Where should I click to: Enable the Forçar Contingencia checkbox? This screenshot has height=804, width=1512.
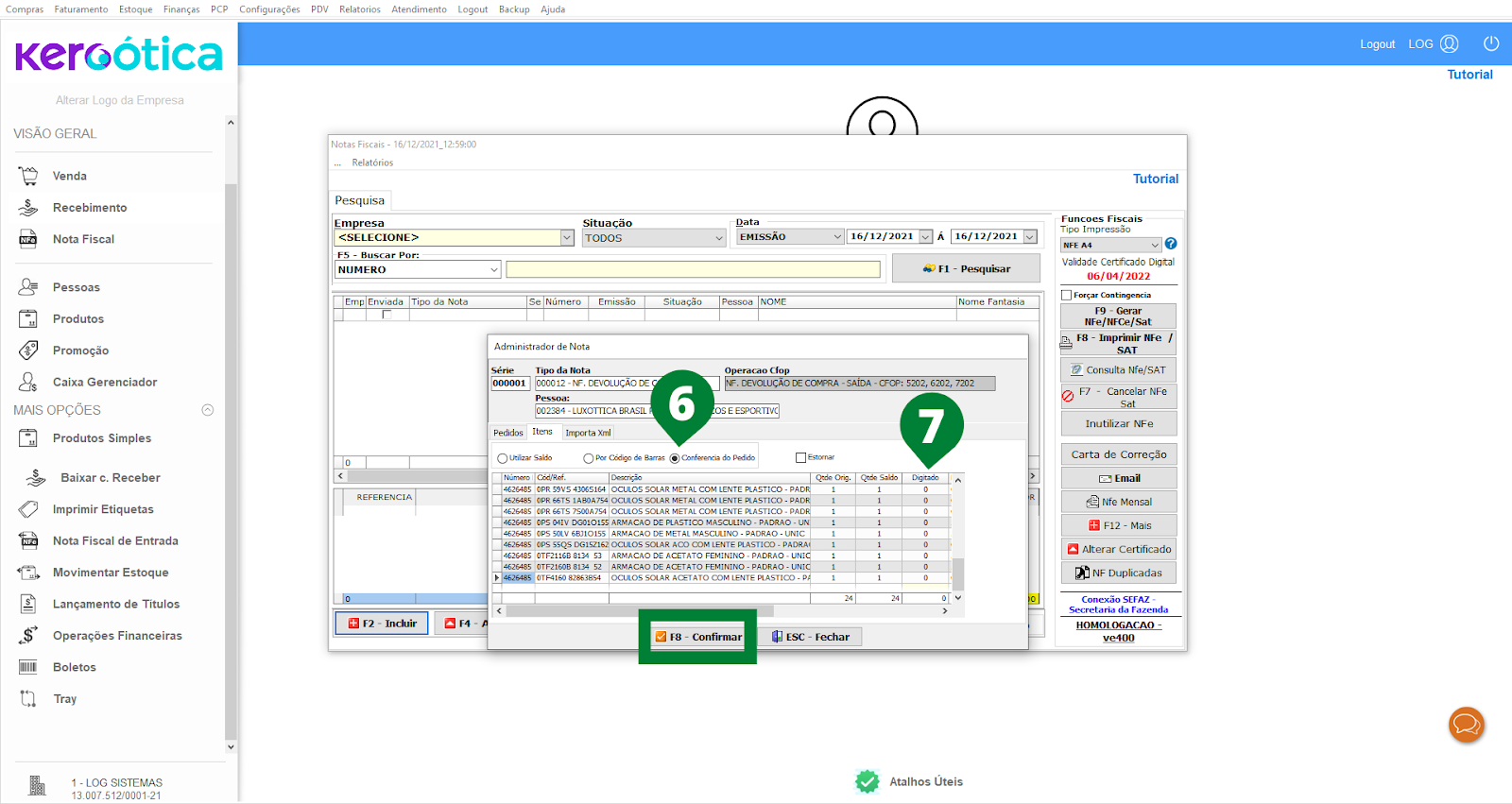point(1067,295)
